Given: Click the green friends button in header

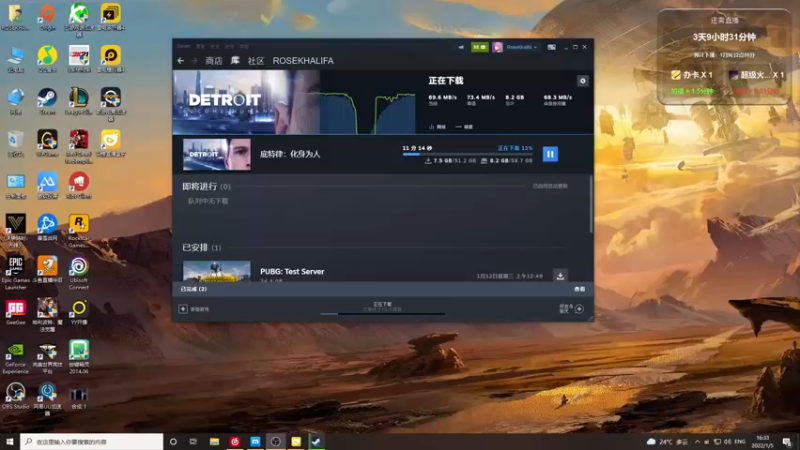Looking at the screenshot, I should [x=480, y=47].
